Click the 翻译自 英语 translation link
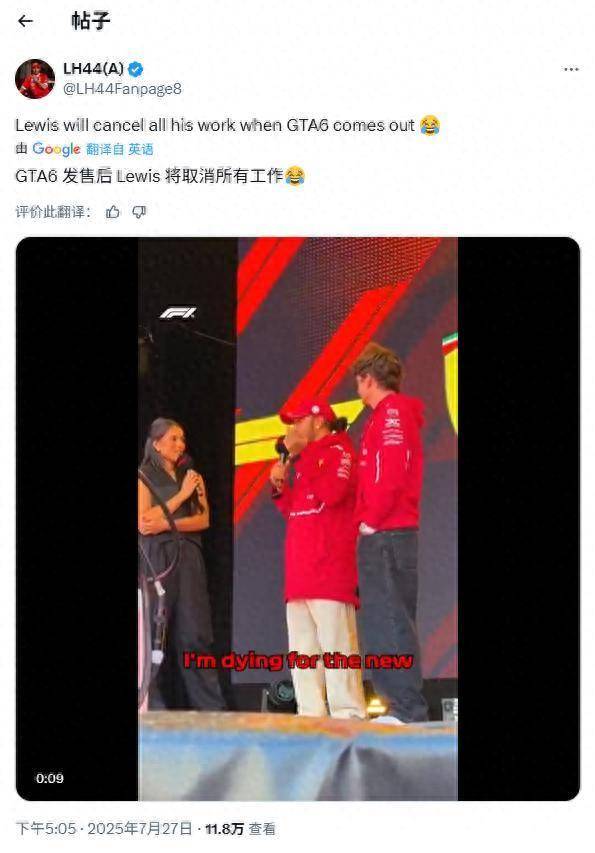Viewport: 595px width, 853px height. click(120, 149)
